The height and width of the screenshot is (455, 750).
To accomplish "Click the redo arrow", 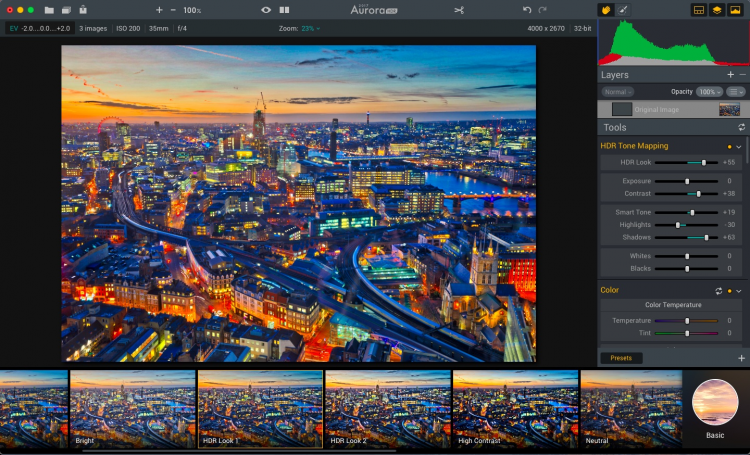I will 543,9.
